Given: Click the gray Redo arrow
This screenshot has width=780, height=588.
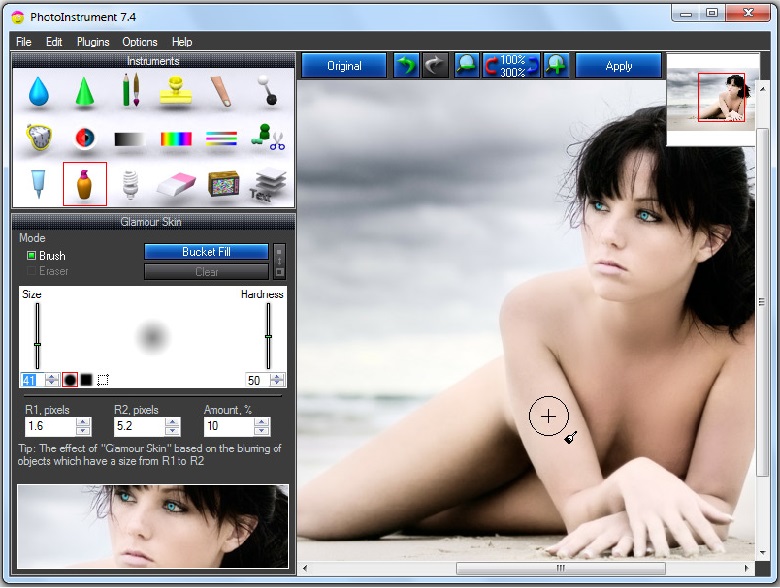Looking at the screenshot, I should (x=435, y=65).
